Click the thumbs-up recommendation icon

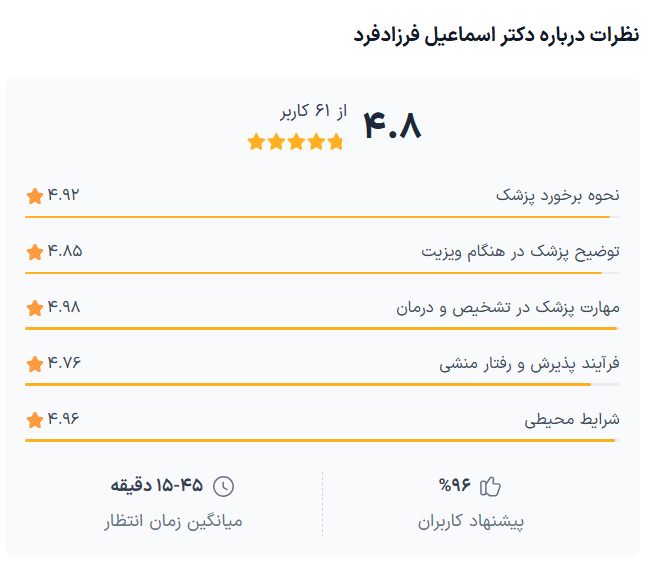point(490,487)
